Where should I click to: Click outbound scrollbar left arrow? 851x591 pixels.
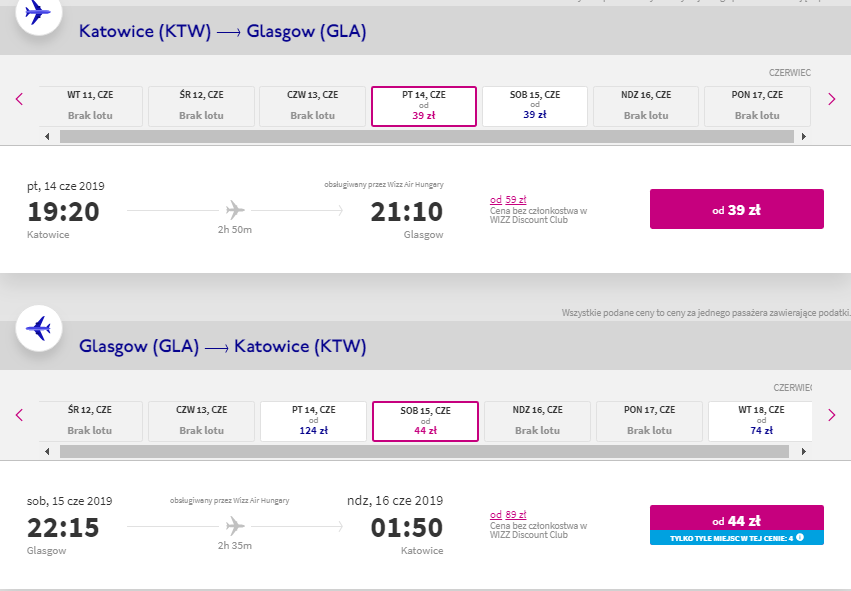point(47,136)
